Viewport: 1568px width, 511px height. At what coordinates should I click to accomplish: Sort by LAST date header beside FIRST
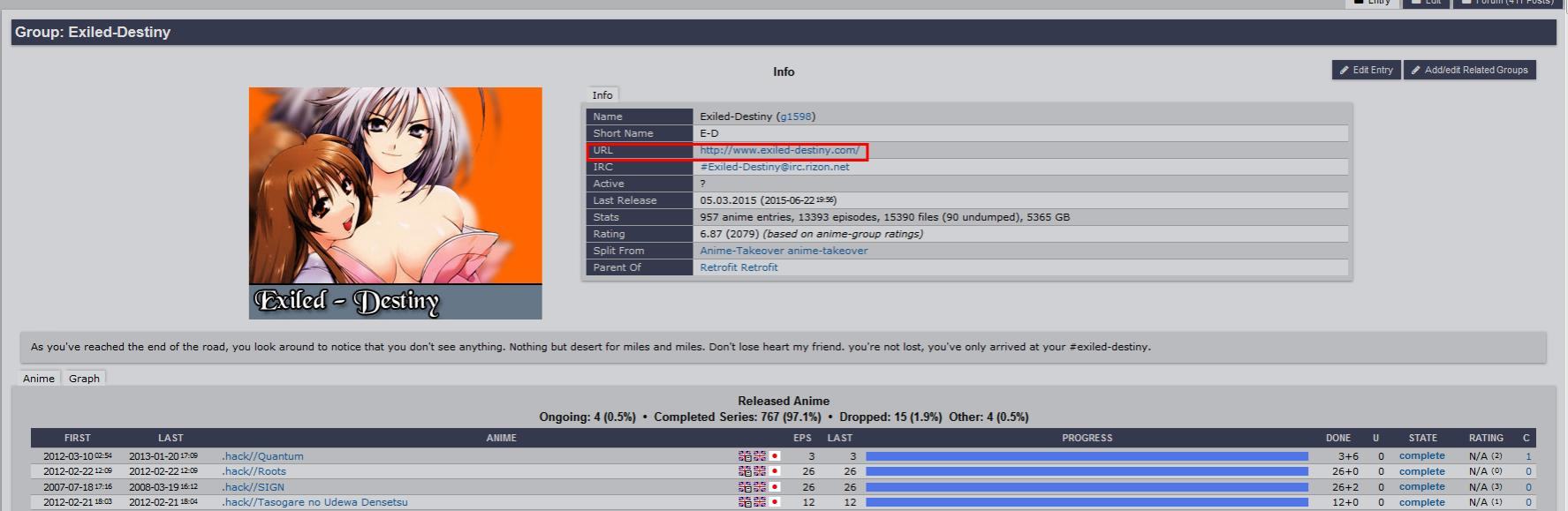click(x=170, y=438)
